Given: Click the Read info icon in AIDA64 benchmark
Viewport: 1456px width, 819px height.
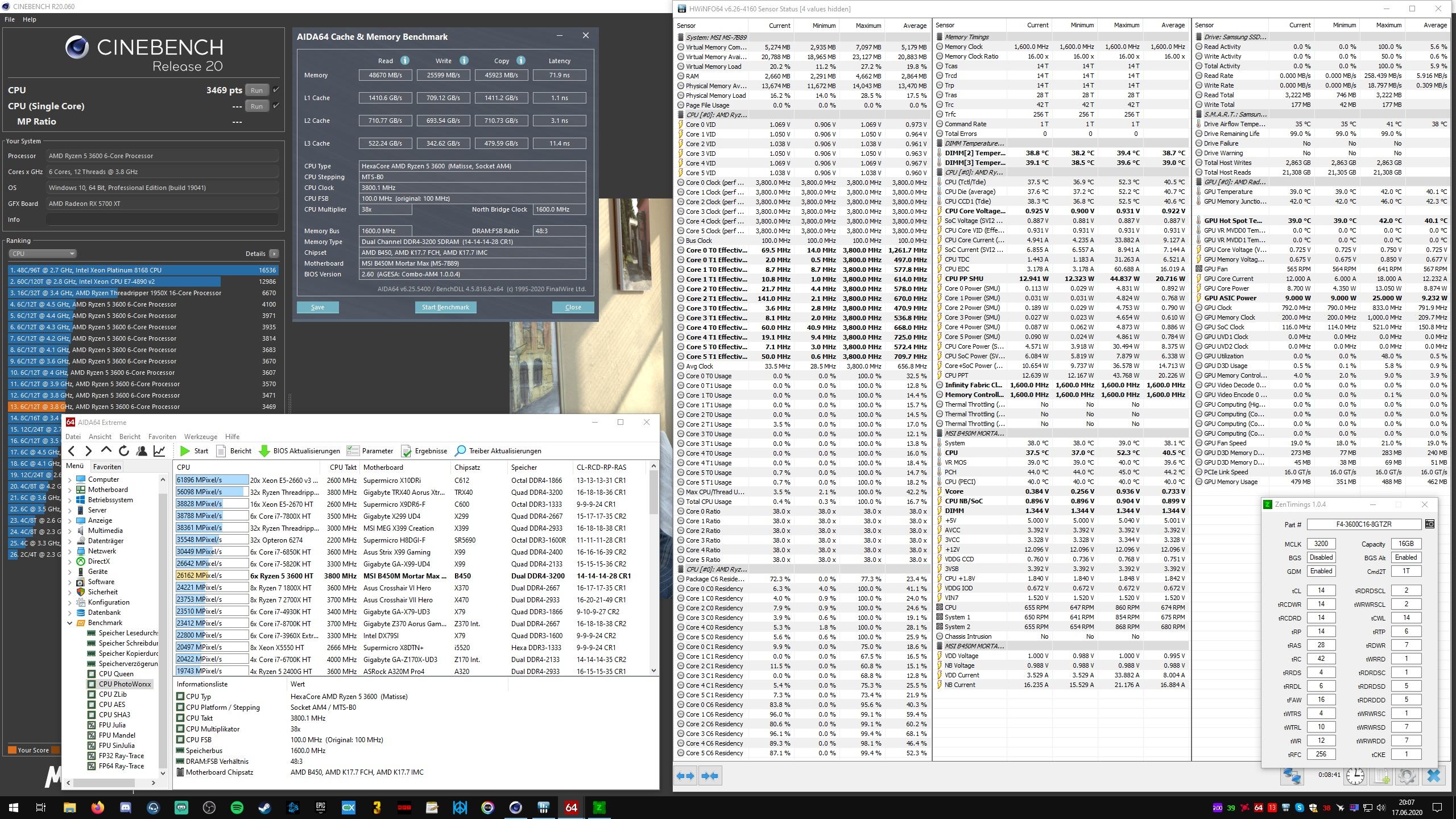Looking at the screenshot, I should point(404,60).
